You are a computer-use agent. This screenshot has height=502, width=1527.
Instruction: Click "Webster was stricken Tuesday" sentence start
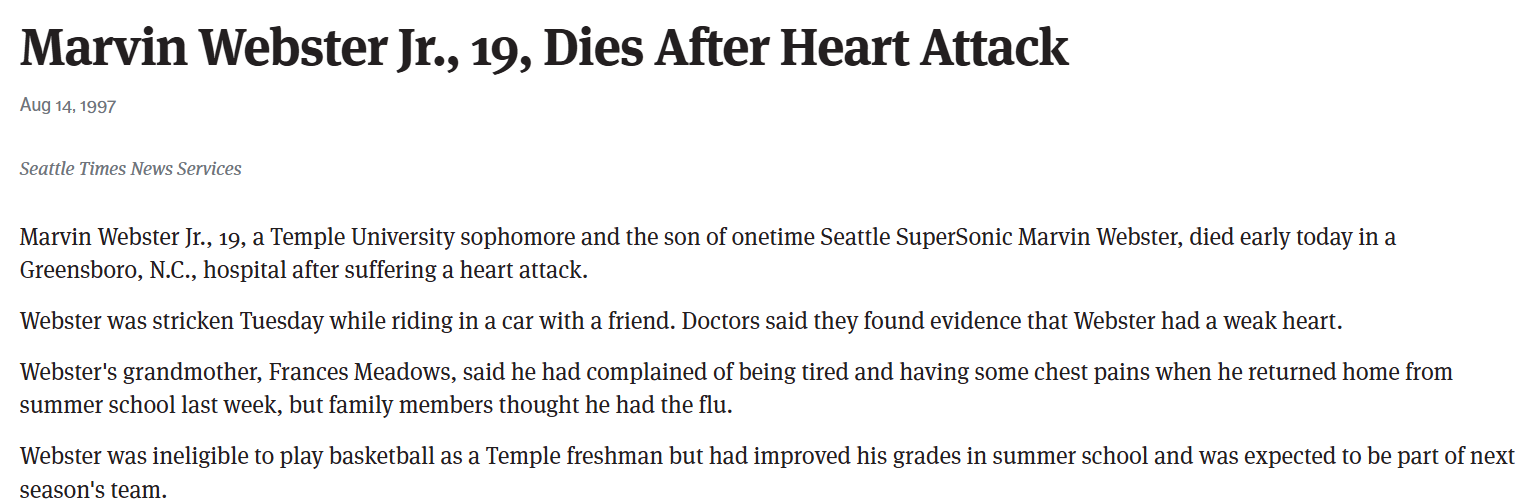pyautogui.click(x=155, y=322)
